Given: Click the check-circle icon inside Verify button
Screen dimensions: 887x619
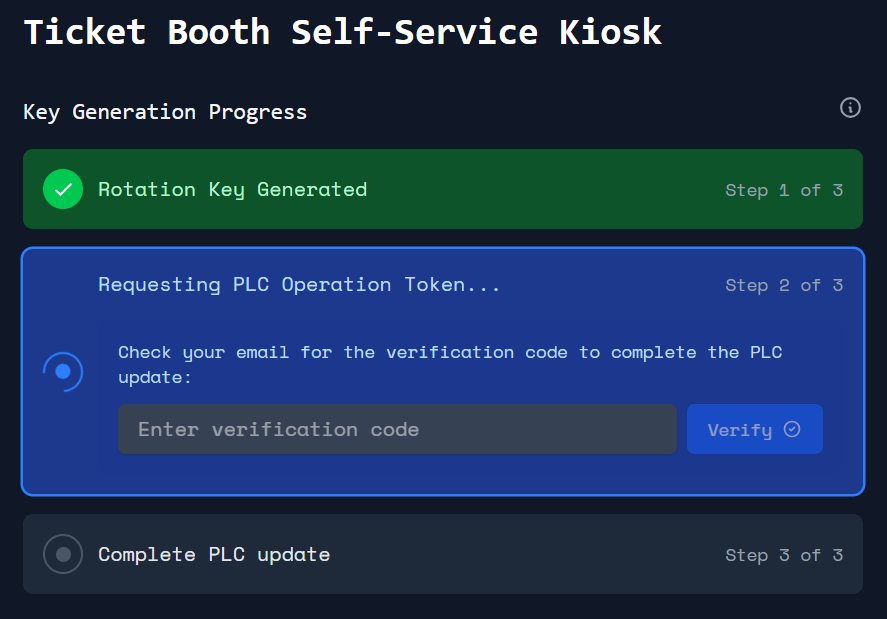Looking at the screenshot, I should click(x=792, y=429).
